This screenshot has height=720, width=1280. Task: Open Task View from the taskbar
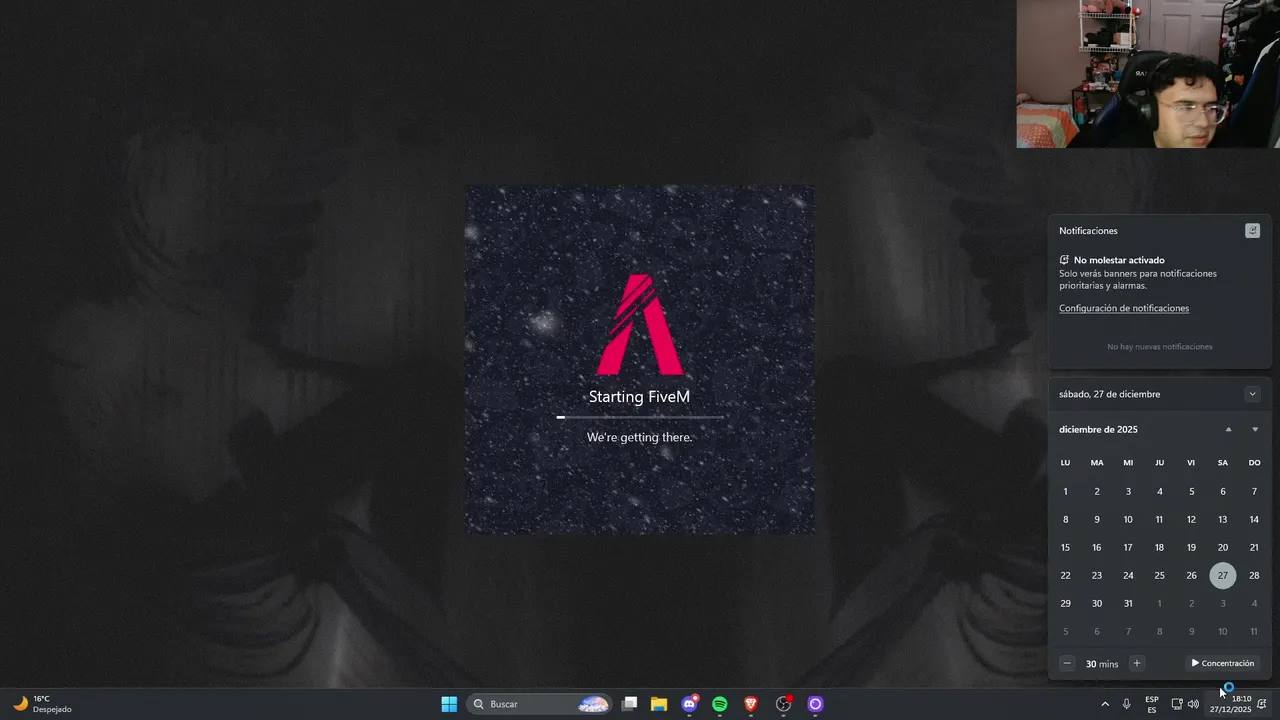point(629,704)
